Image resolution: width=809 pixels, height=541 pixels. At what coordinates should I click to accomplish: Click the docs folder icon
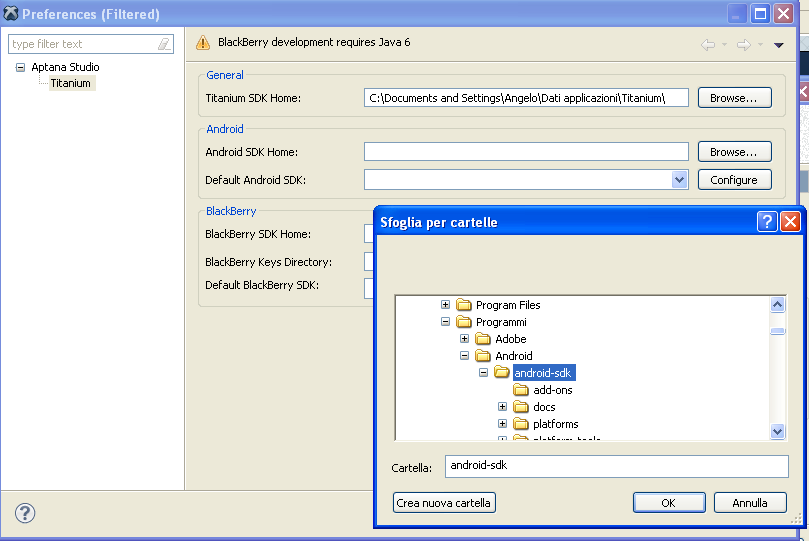coord(521,407)
